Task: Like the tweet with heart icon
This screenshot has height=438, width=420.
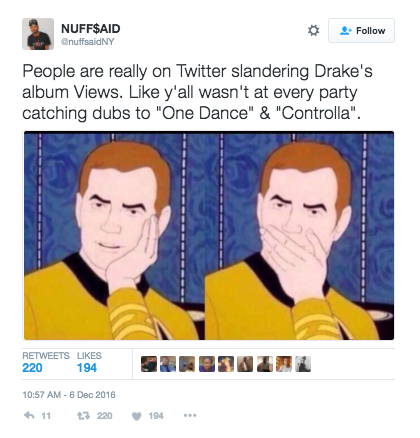Action: (x=137, y=416)
